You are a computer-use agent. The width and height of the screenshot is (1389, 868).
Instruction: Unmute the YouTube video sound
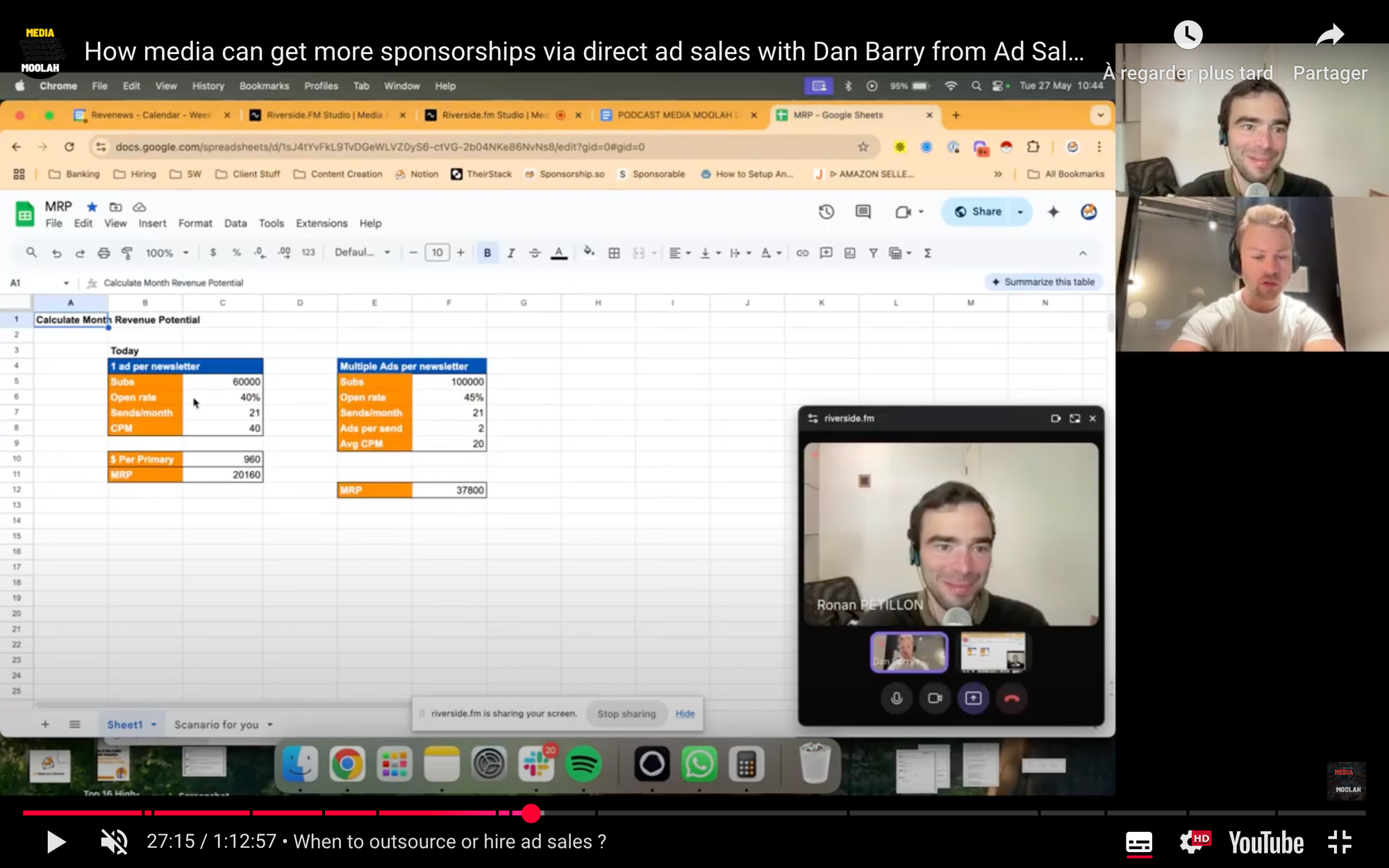click(x=115, y=842)
